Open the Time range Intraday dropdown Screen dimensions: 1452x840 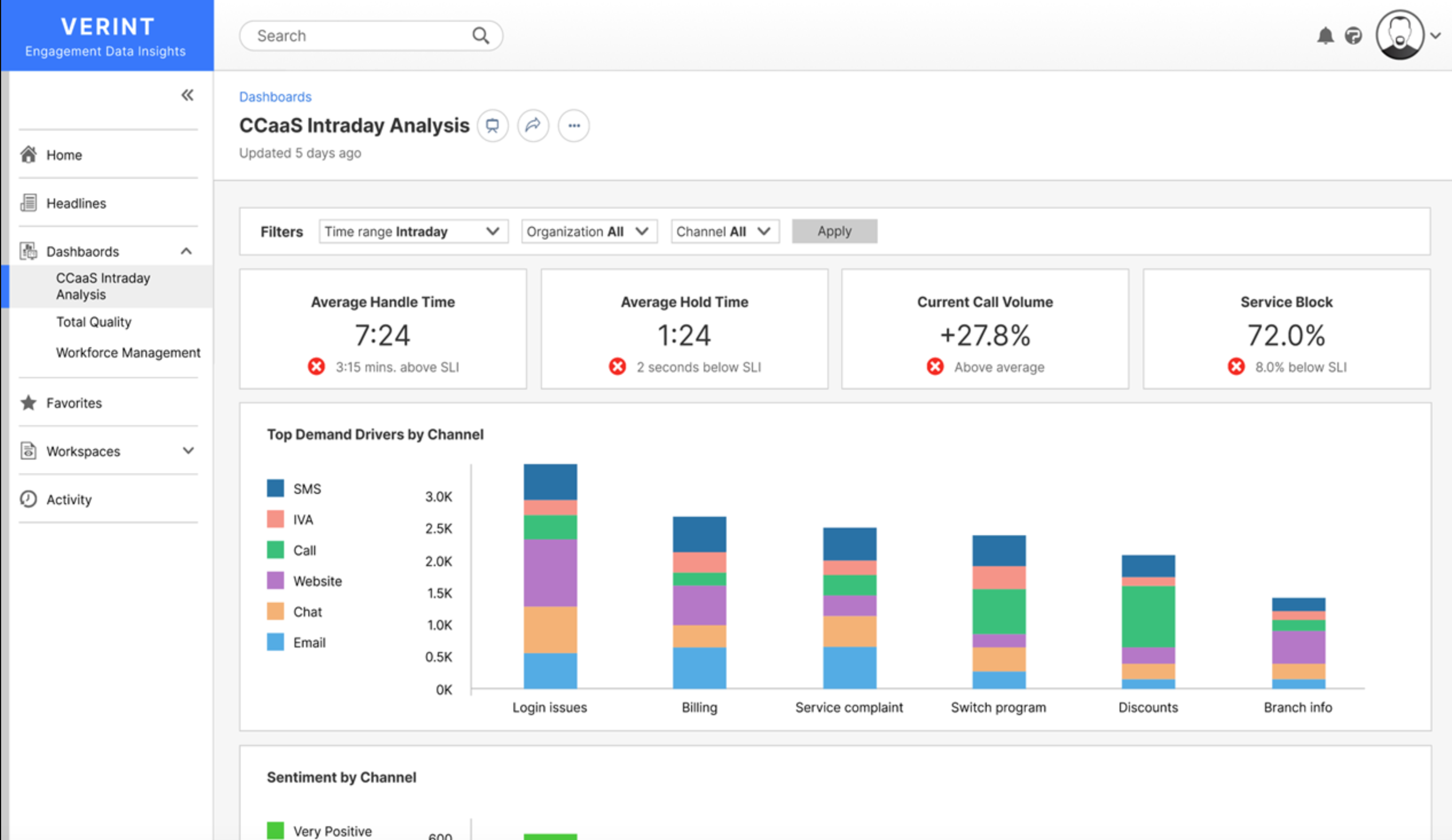coord(413,231)
